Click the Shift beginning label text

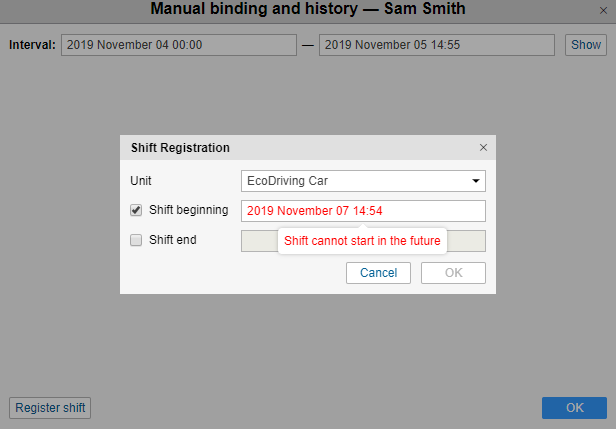pyautogui.click(x=188, y=211)
